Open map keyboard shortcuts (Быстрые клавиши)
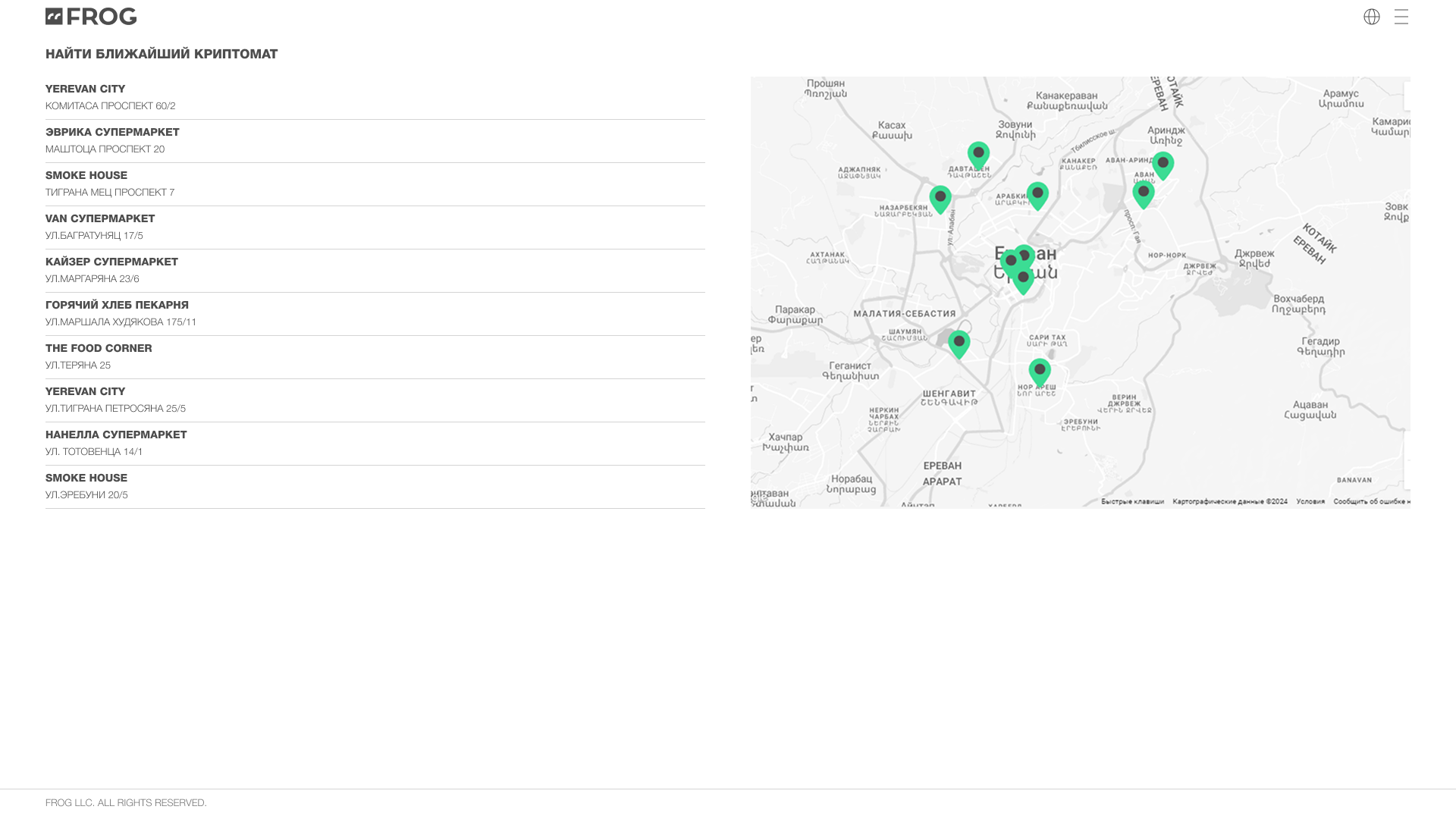 tap(1132, 501)
